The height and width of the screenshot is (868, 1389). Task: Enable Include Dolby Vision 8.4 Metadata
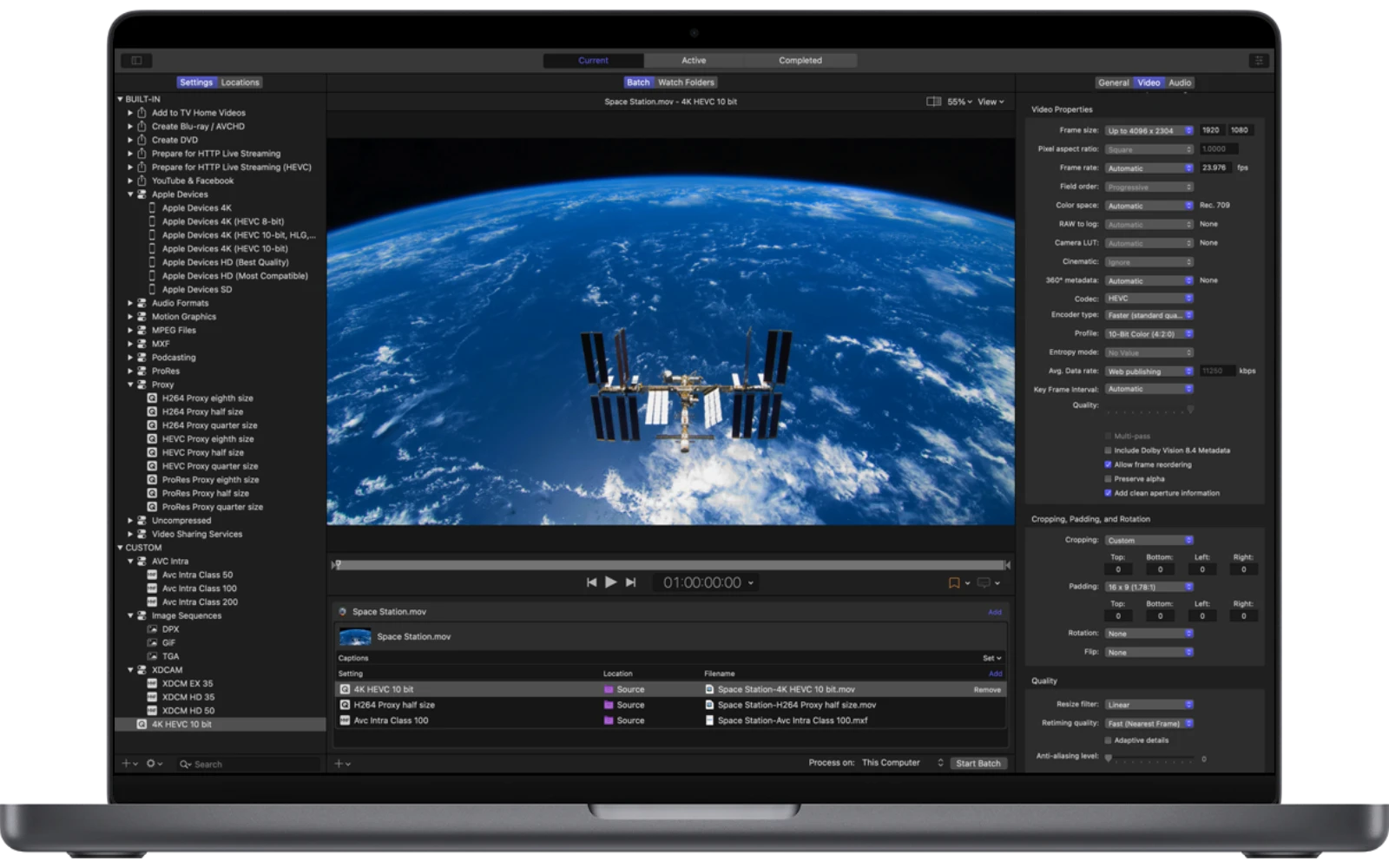(x=1108, y=450)
